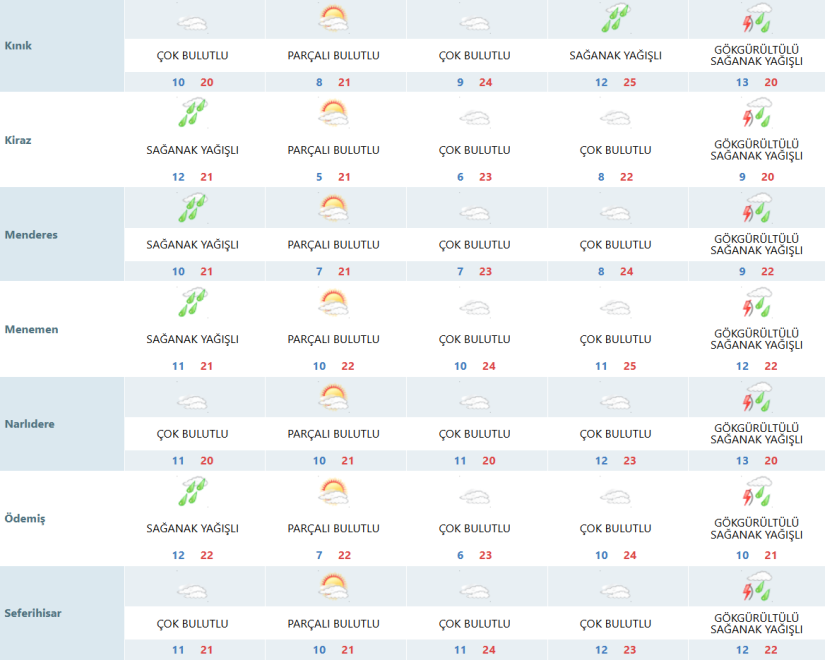
Task: Click the 5 / 21 temperature in Kiraz row
Action: (x=333, y=177)
